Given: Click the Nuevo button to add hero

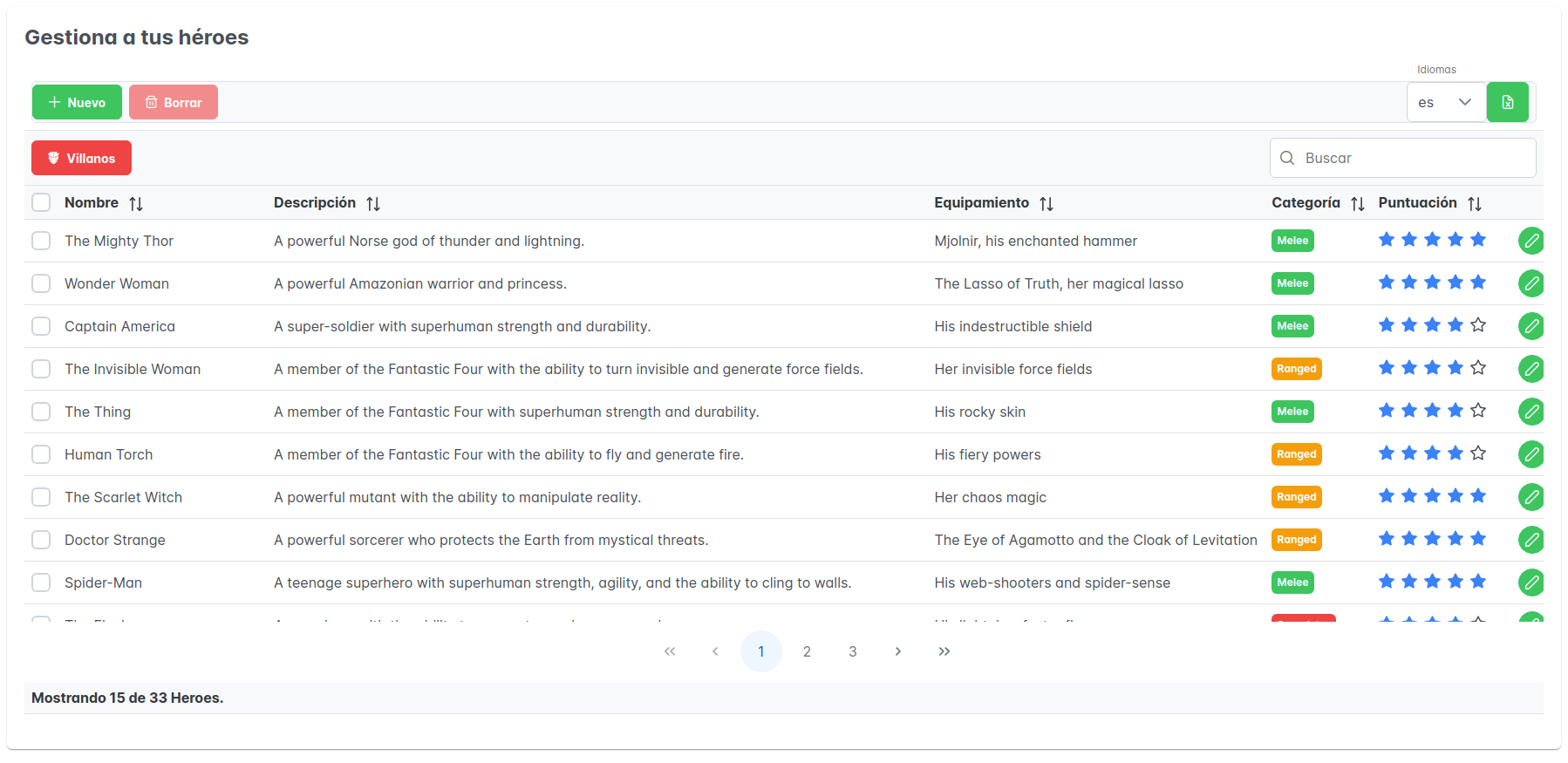Looking at the screenshot, I should tap(77, 102).
